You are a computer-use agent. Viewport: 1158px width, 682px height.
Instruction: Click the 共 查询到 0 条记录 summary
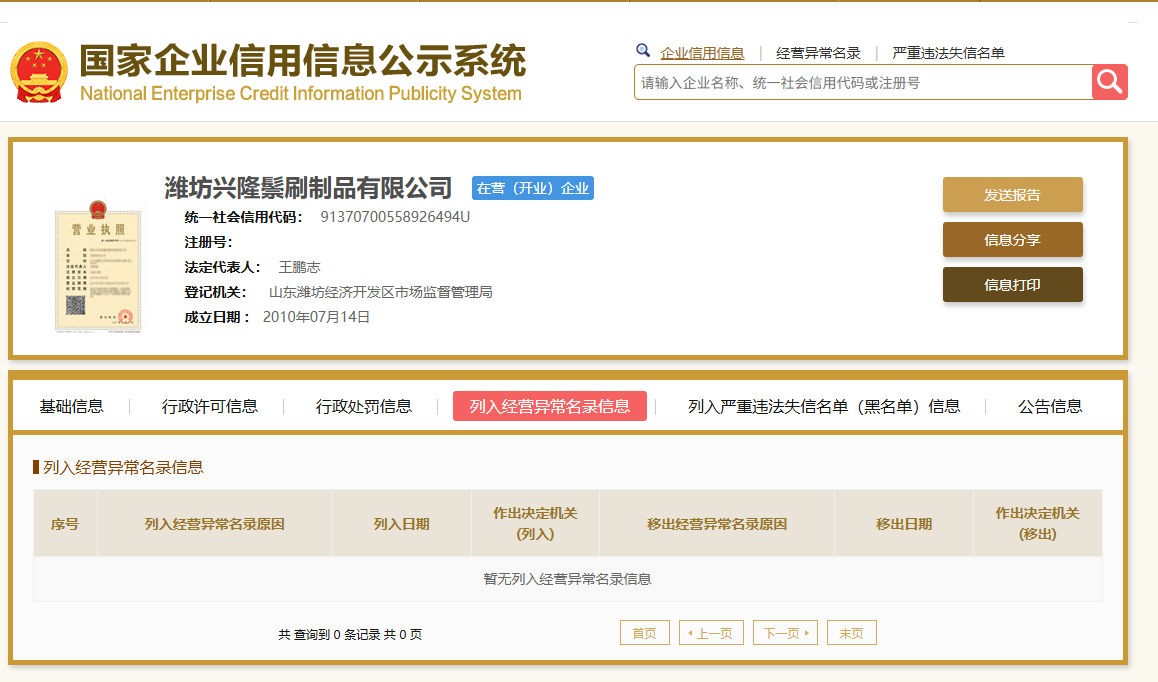(350, 635)
